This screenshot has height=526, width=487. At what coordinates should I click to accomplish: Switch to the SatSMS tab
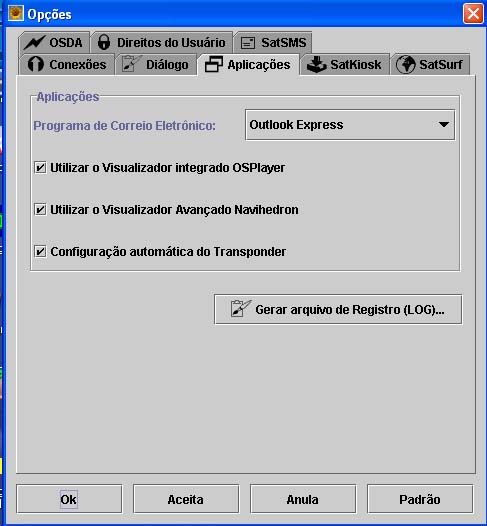[273, 42]
